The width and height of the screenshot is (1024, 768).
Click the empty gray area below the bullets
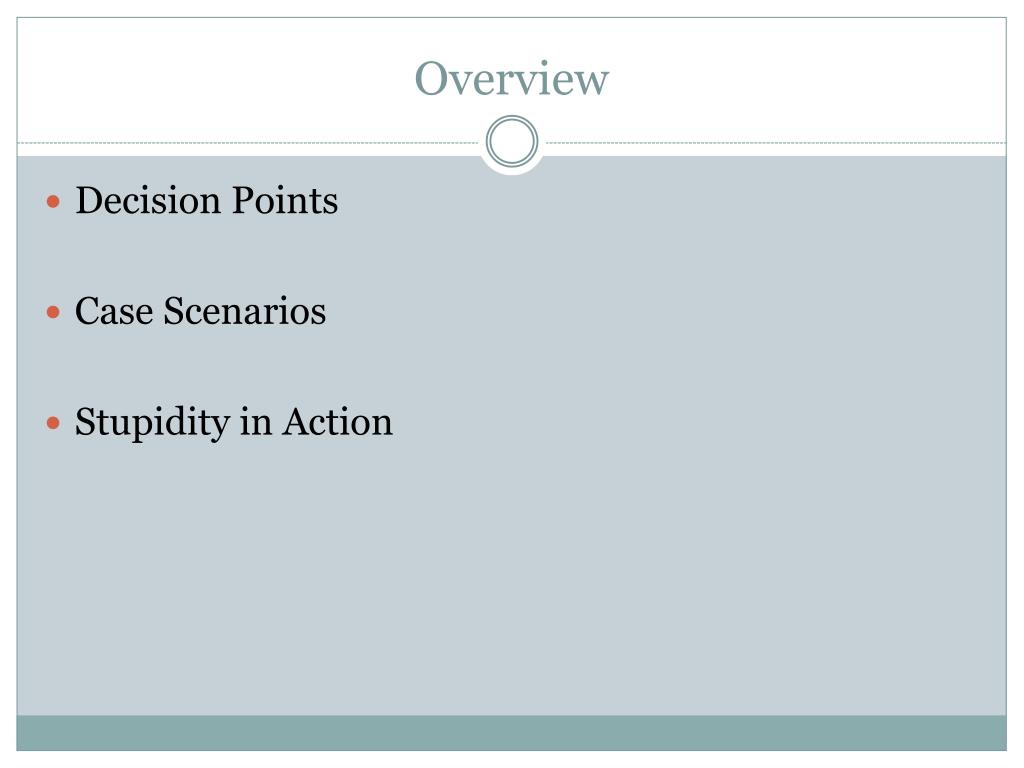(x=511, y=581)
